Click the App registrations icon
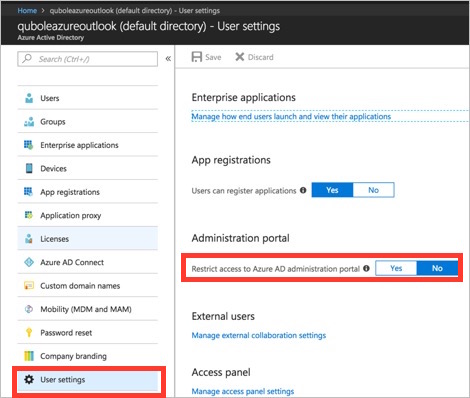 click(29, 192)
